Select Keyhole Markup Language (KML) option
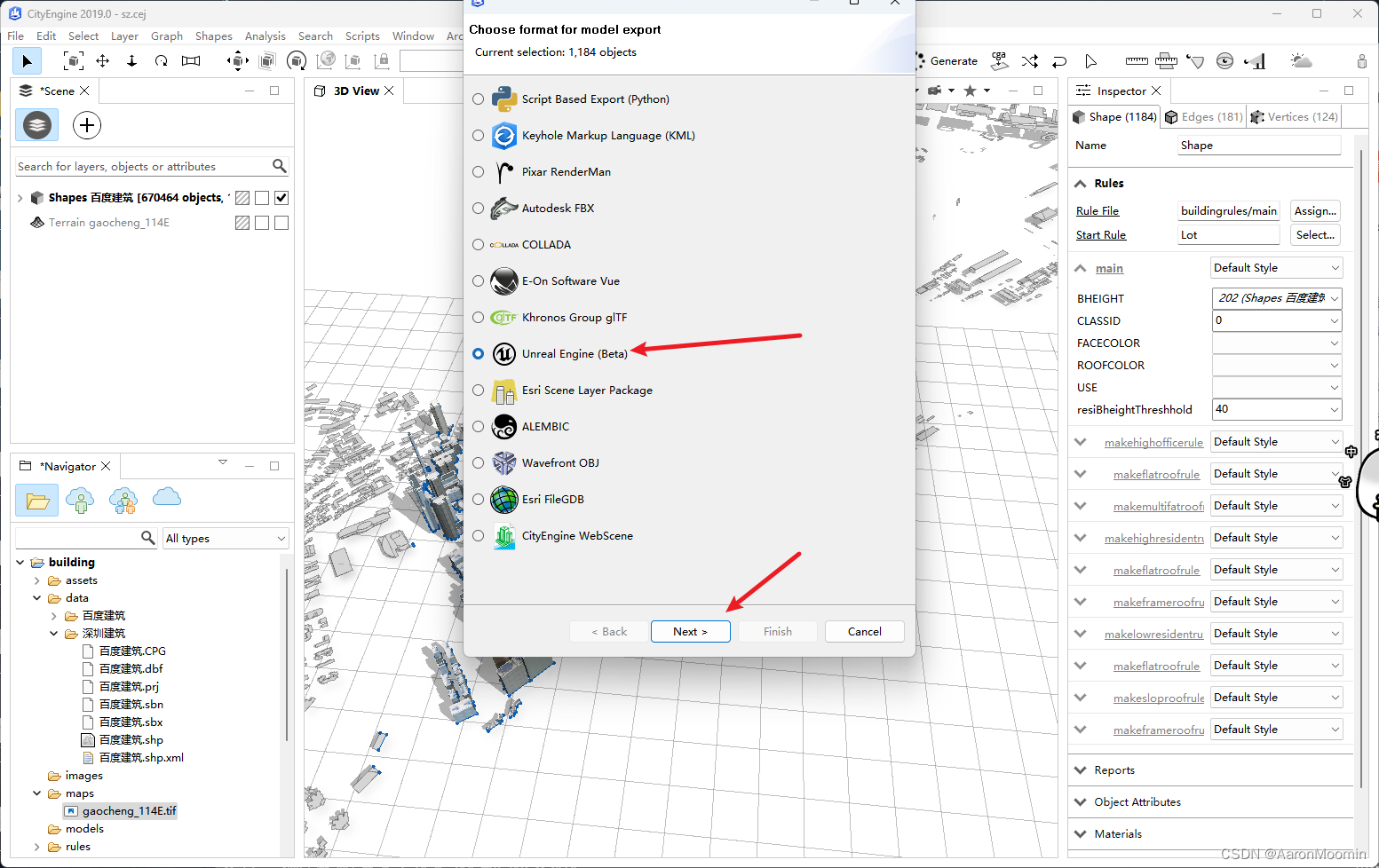Image resolution: width=1379 pixels, height=868 pixels. [x=479, y=136]
